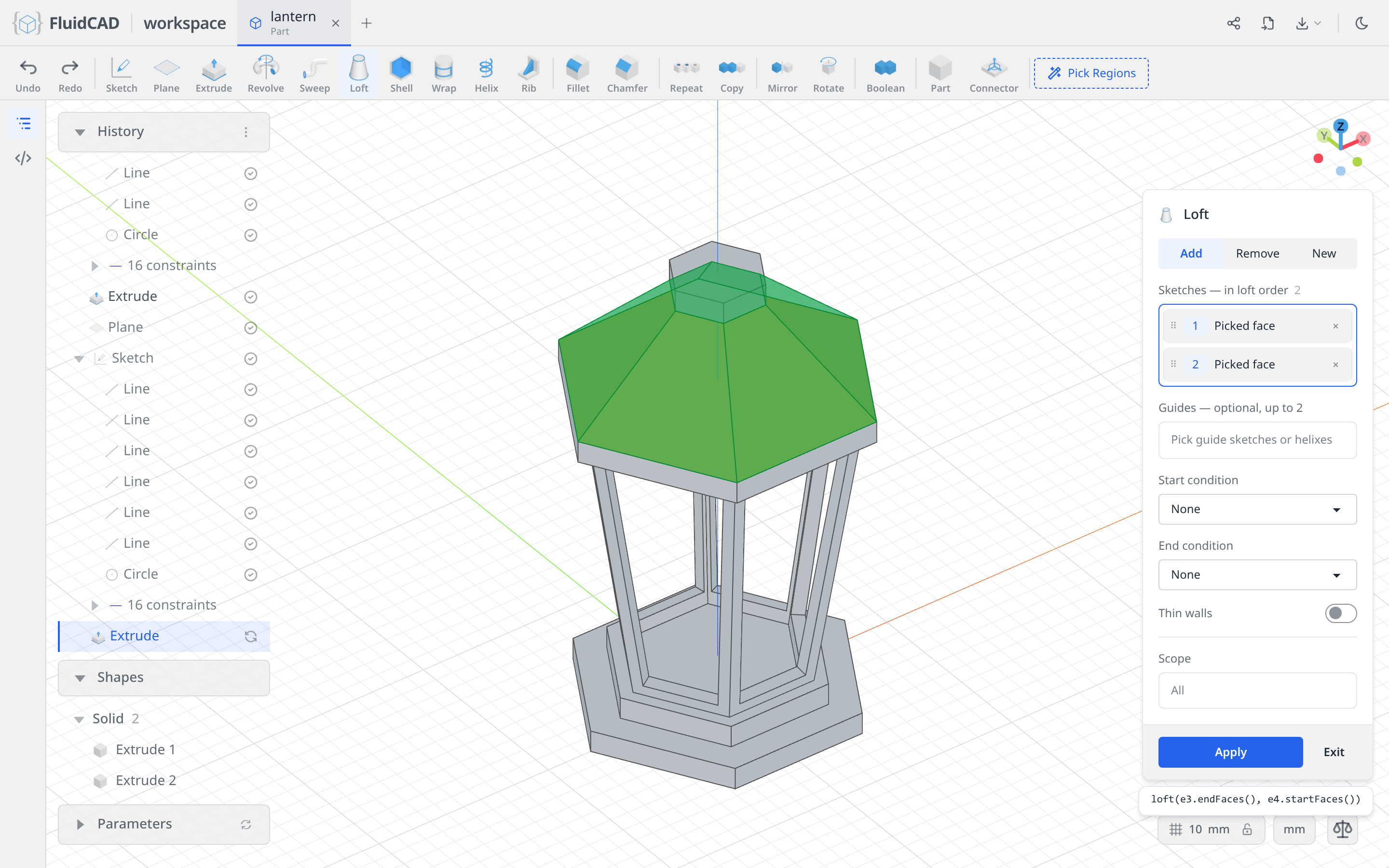The image size is (1389, 868).
Task: Remove the second Picked face entry
Action: [1335, 365]
